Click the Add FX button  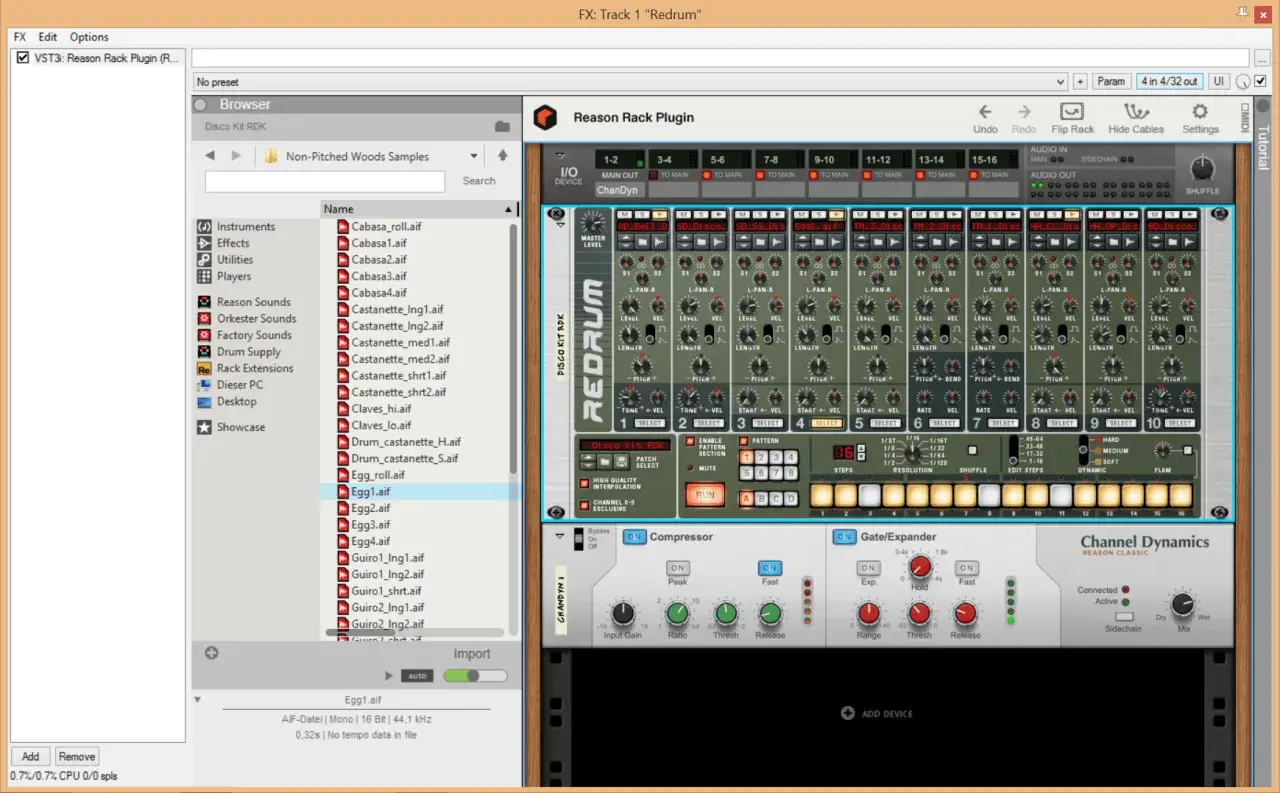pyautogui.click(x=31, y=757)
